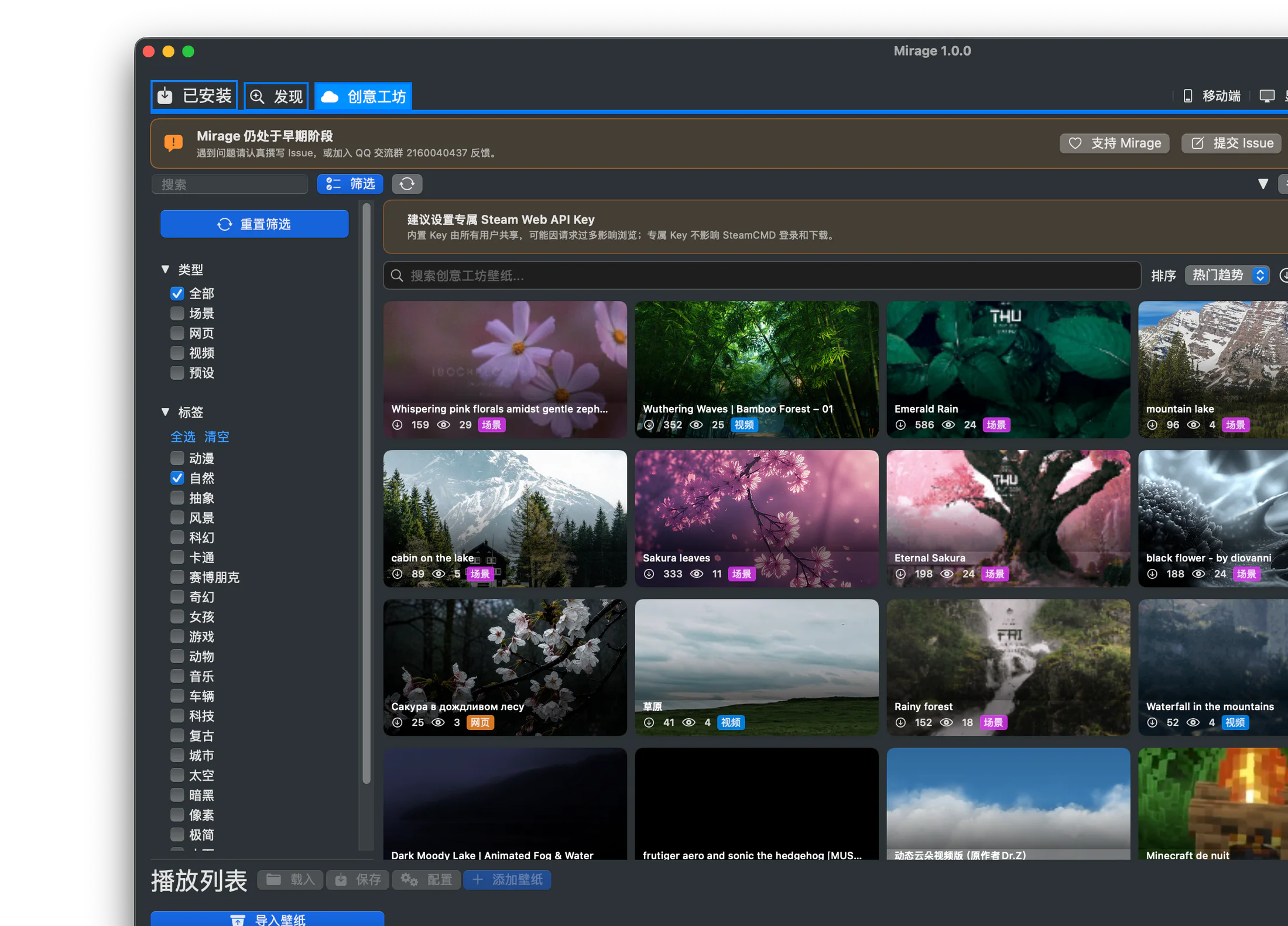Click the magnifier icon in the workshop search

click(397, 276)
